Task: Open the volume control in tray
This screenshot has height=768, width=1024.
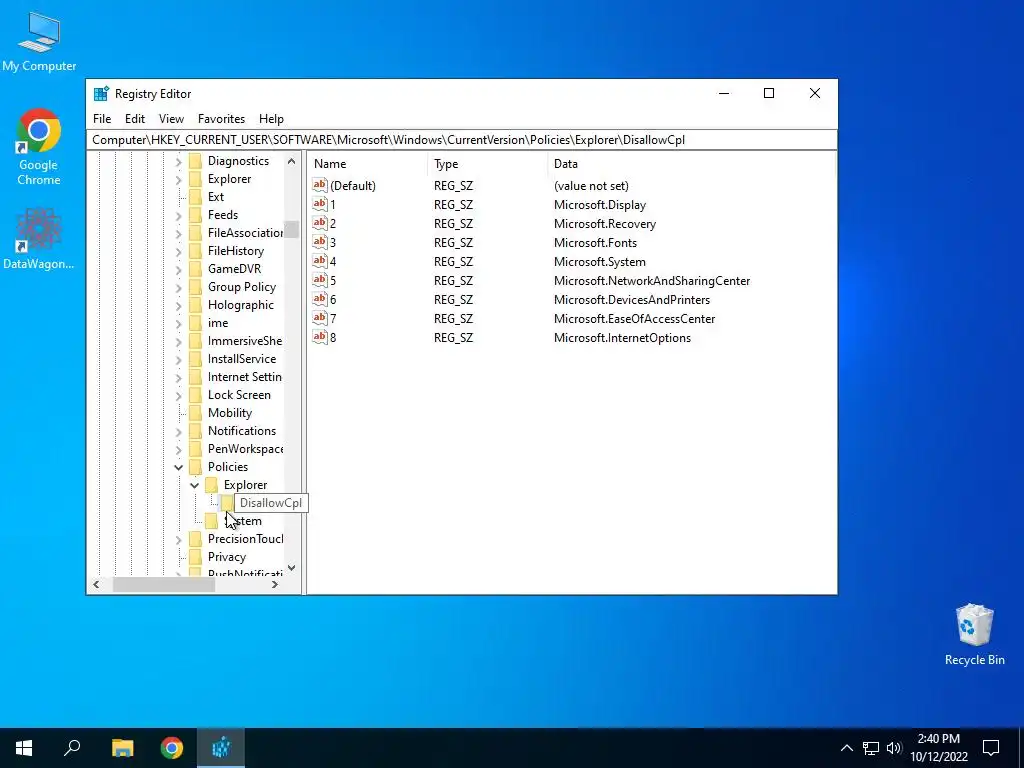Action: 894,748
